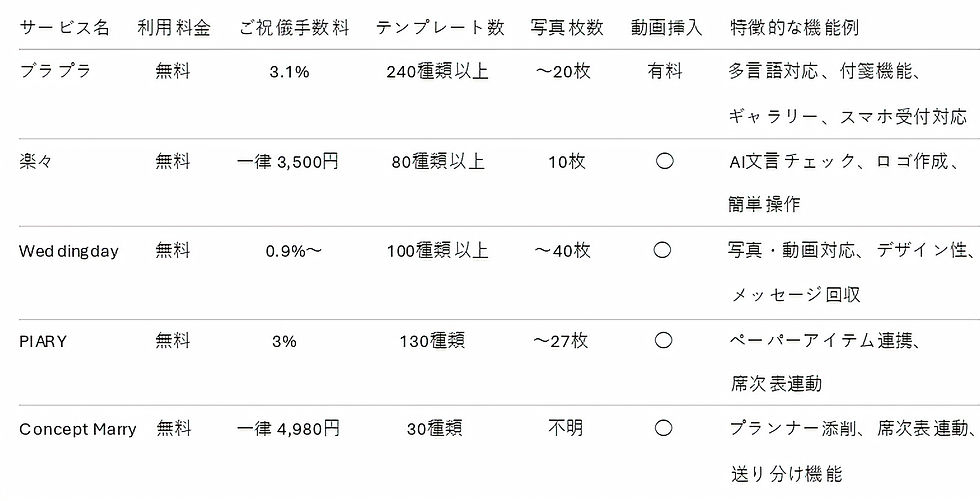Click the circle mark in Concept Marry row
This screenshot has height=501, width=980.
pyautogui.click(x=663, y=429)
